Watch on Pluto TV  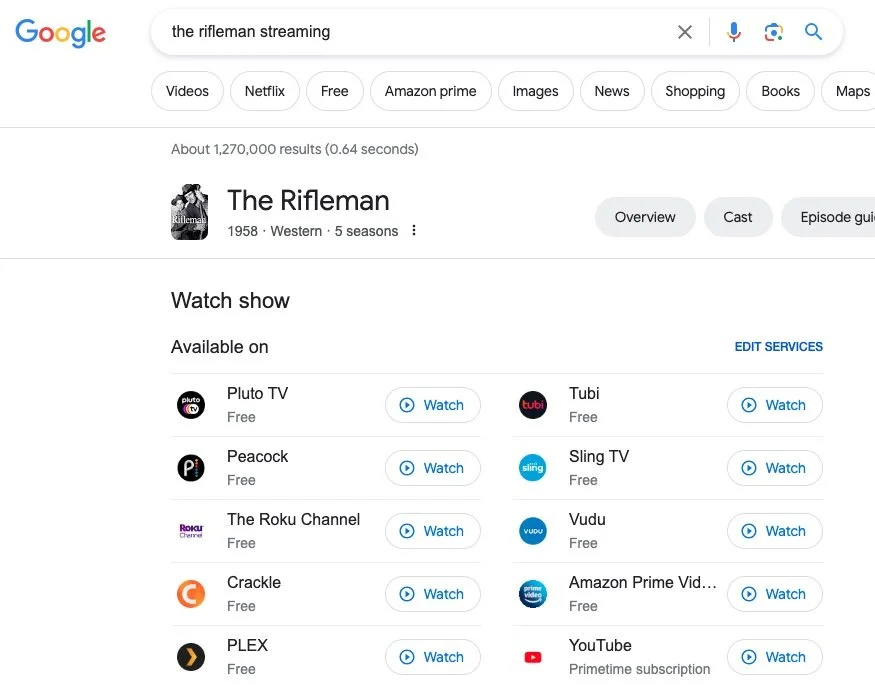(432, 405)
